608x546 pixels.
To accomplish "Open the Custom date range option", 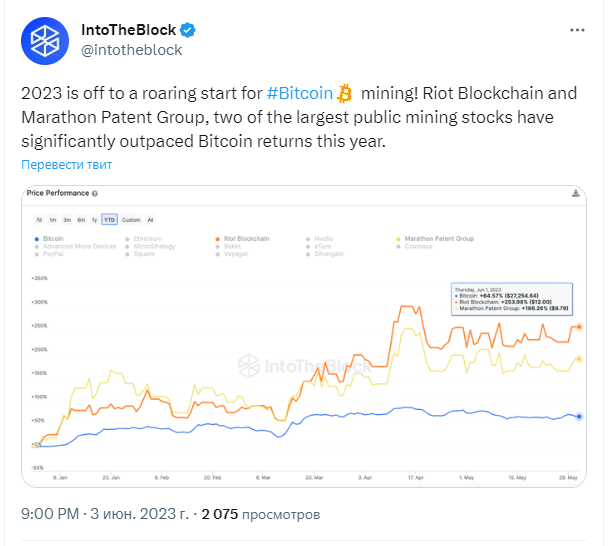I will 131,220.
